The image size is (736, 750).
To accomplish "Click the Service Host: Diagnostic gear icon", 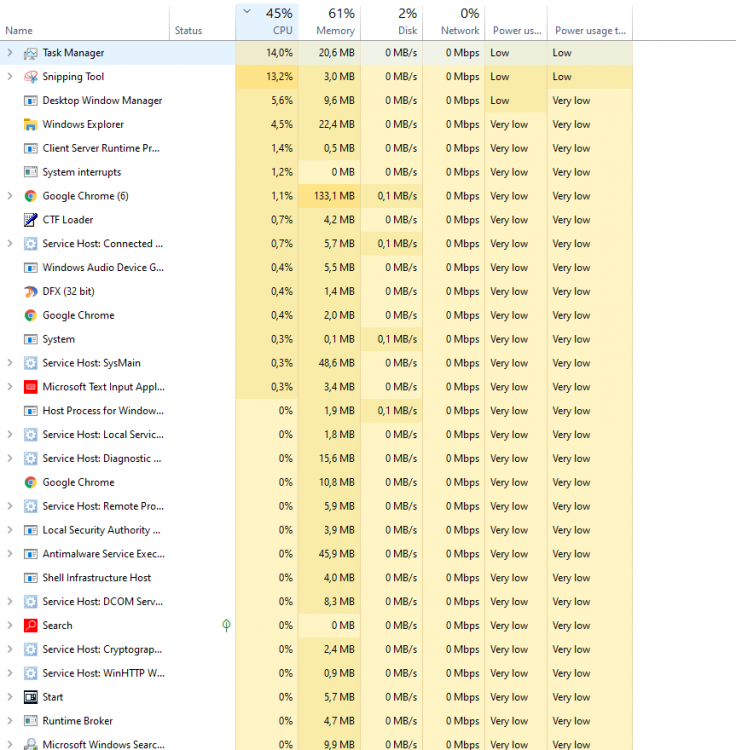I will [31, 459].
